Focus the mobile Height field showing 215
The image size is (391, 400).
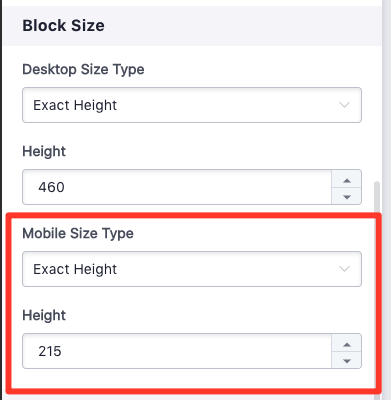[x=177, y=351]
